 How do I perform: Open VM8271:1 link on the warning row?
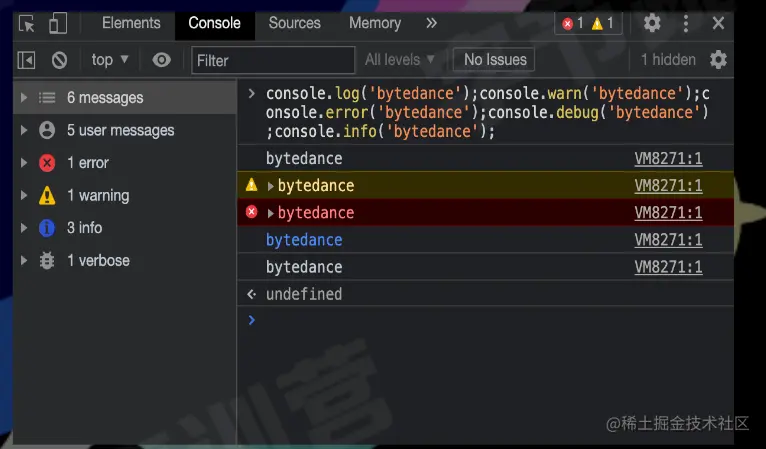pos(668,186)
